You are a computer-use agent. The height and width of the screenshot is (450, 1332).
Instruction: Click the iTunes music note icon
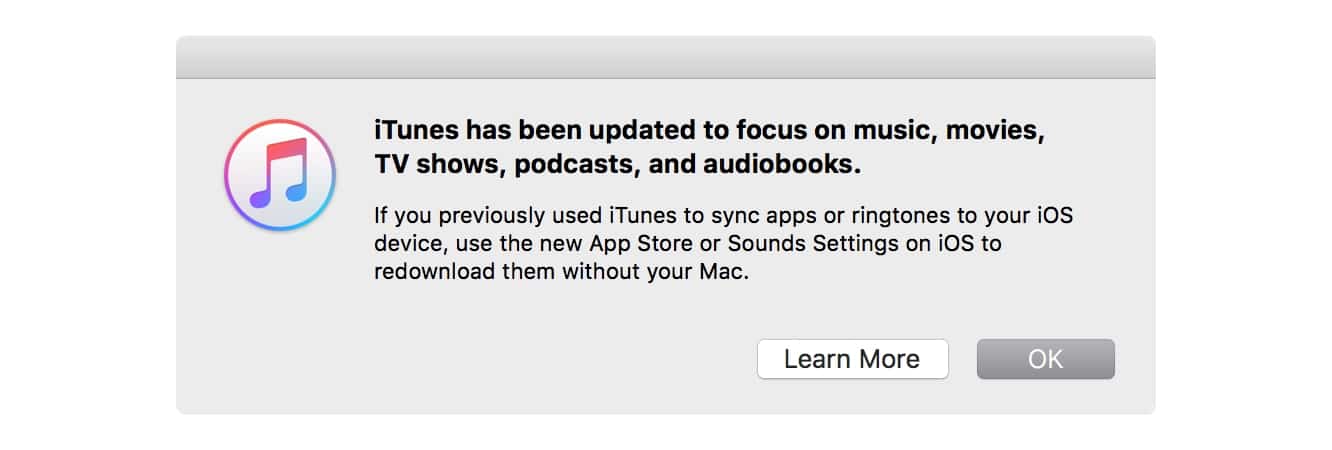click(279, 174)
